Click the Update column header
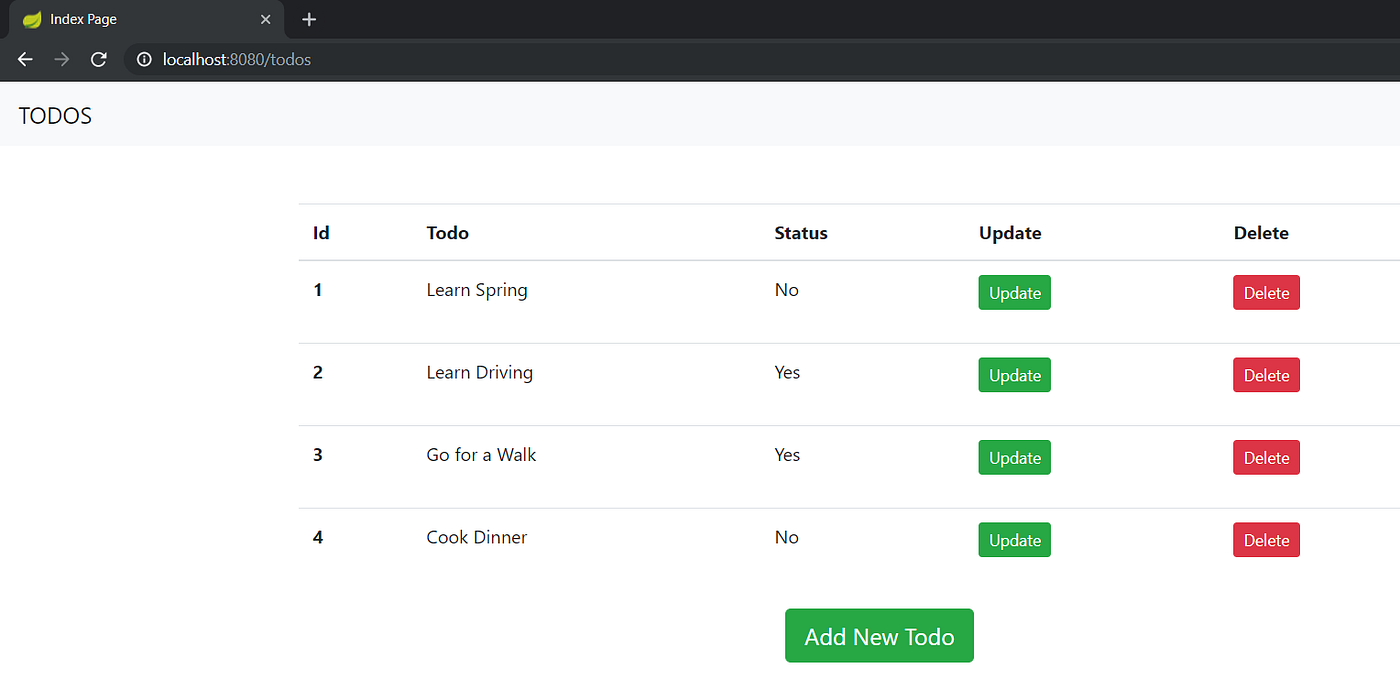1400x692 pixels. pyautogui.click(x=1010, y=233)
